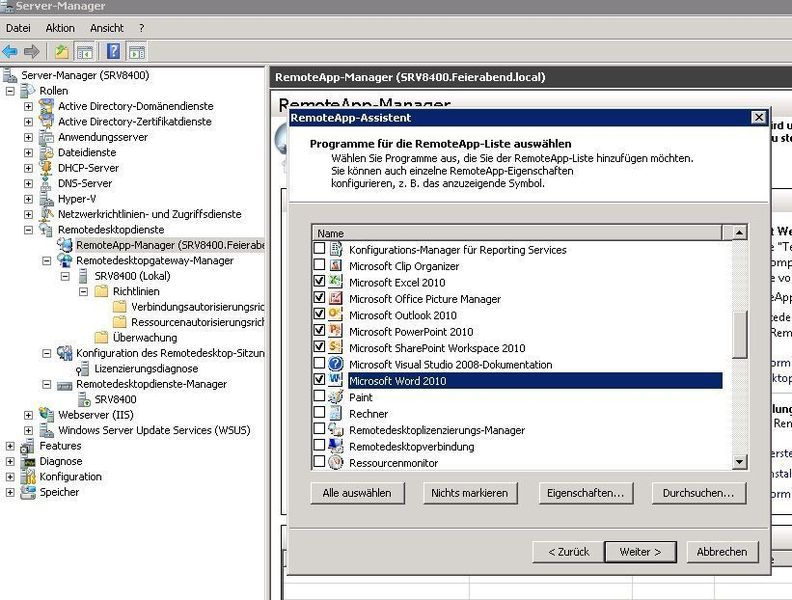Click the Forward arrow toolbar icon

point(32,52)
